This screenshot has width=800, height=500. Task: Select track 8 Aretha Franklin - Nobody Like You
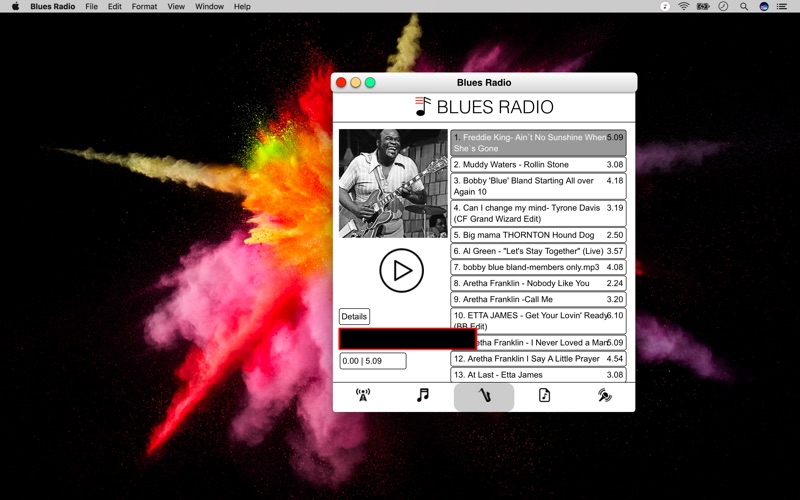[538, 283]
